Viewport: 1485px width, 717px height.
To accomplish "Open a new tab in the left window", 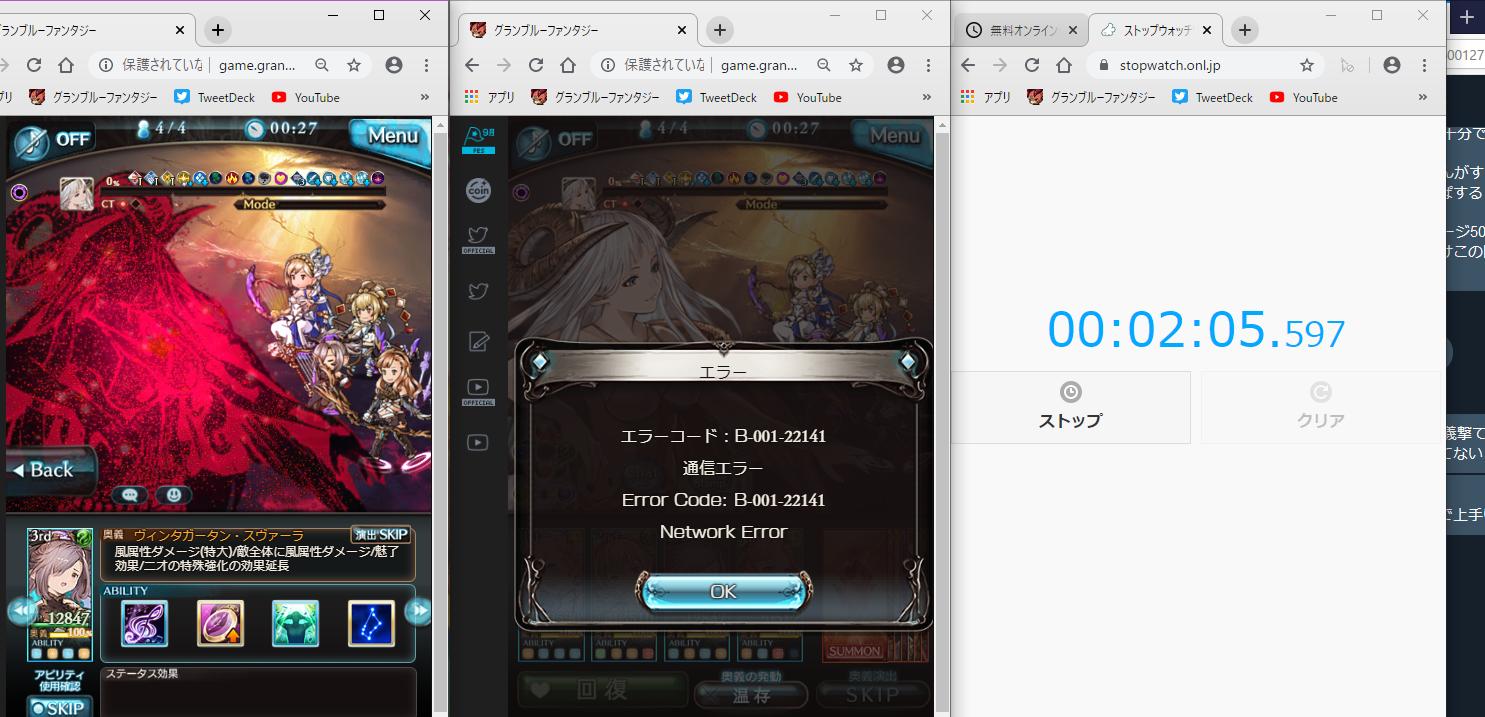I will (217, 30).
